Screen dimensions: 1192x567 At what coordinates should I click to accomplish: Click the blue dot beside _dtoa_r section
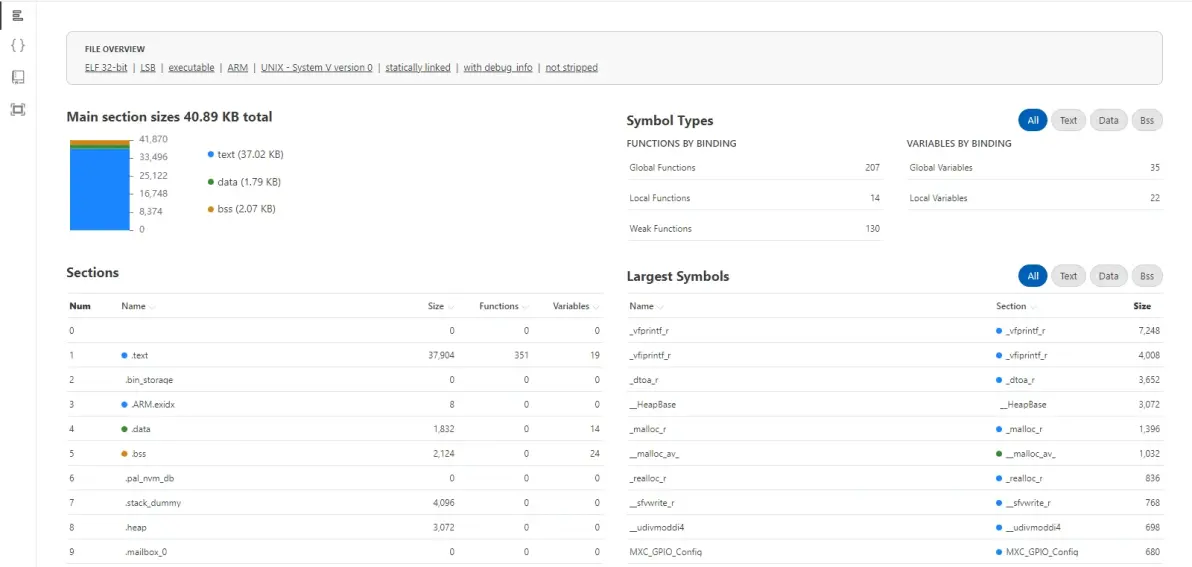(999, 380)
